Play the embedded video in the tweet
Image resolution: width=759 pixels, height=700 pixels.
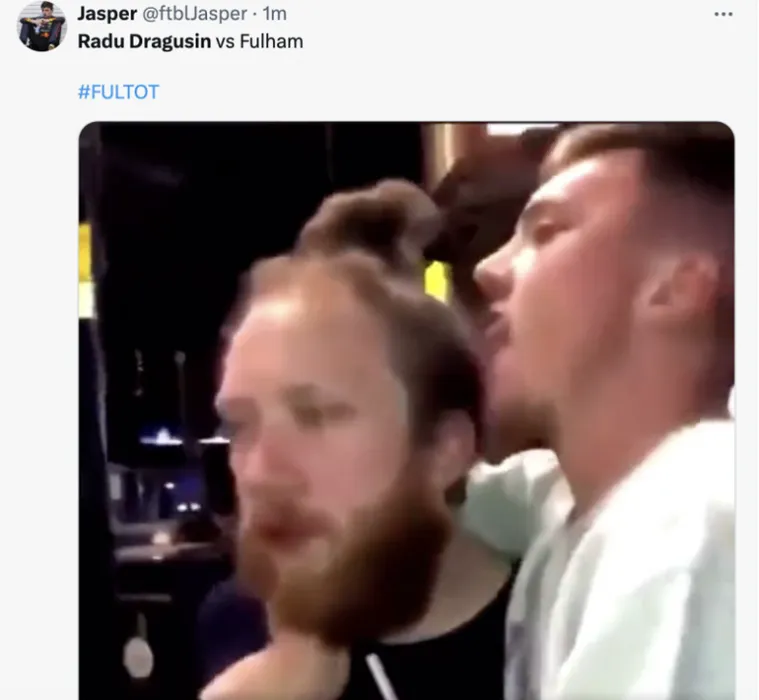[x=407, y=411]
